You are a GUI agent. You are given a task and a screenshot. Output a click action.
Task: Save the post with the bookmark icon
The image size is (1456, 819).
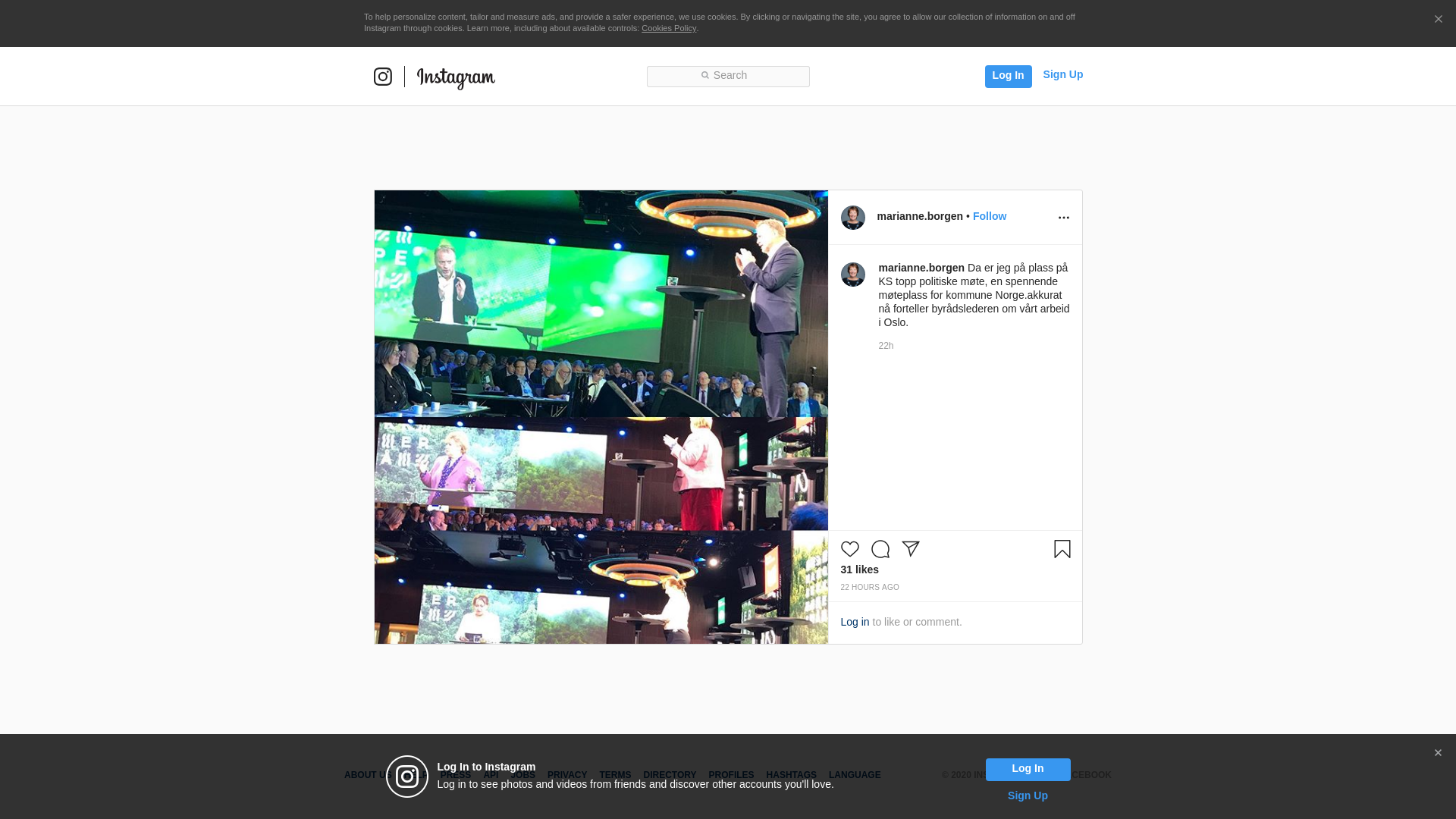[1062, 549]
